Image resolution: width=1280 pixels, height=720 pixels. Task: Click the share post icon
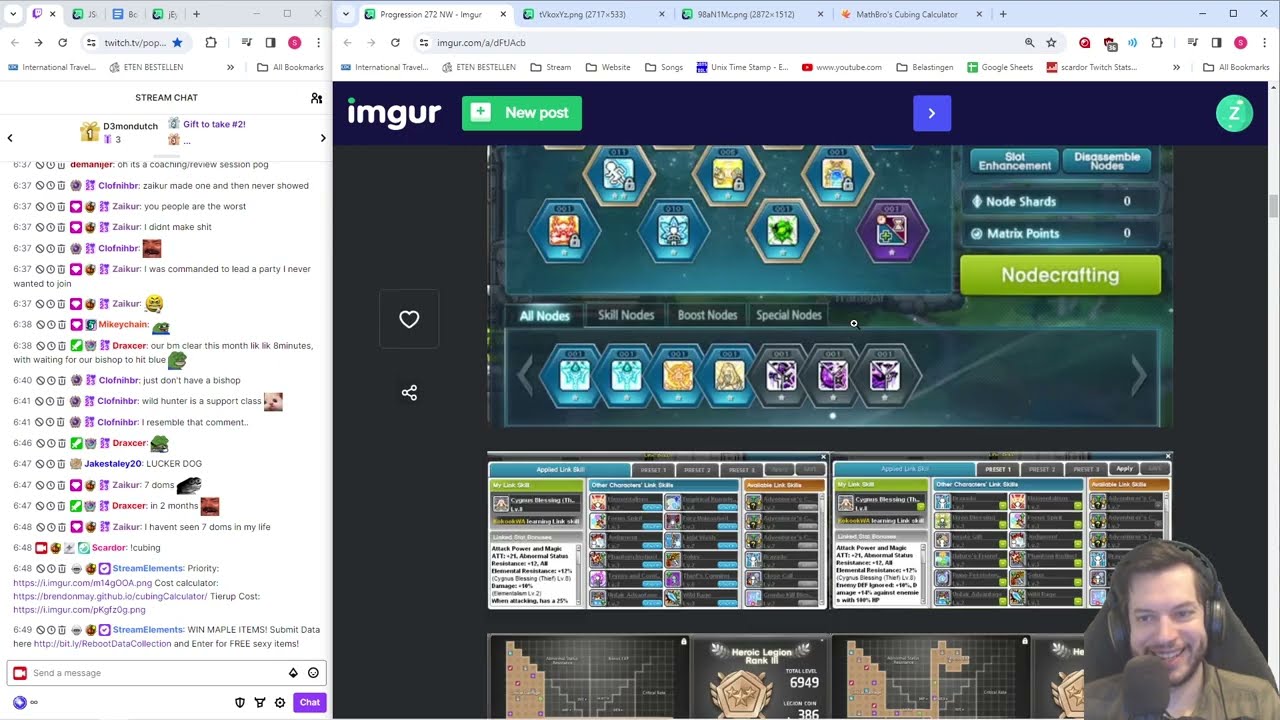click(409, 393)
